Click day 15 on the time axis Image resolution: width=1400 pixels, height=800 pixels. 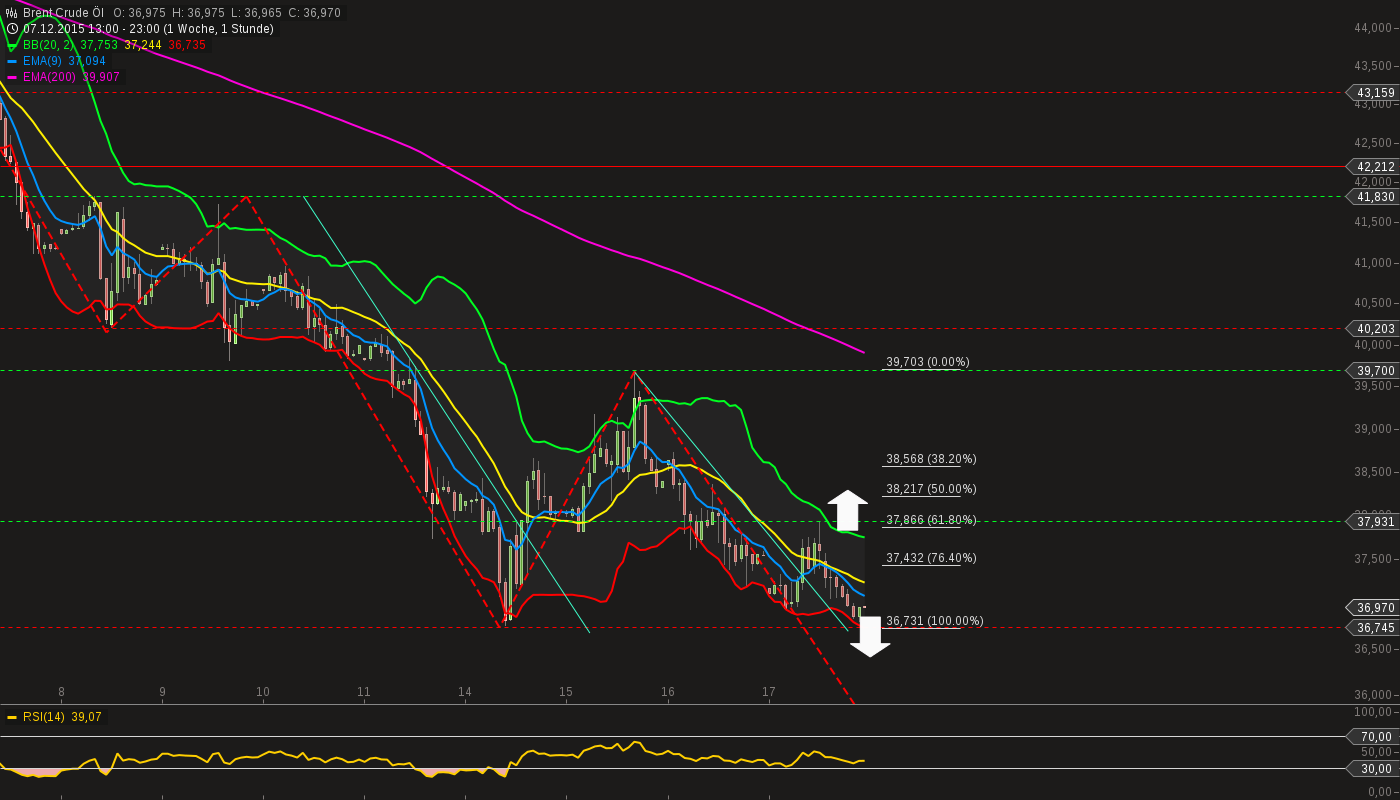click(566, 692)
